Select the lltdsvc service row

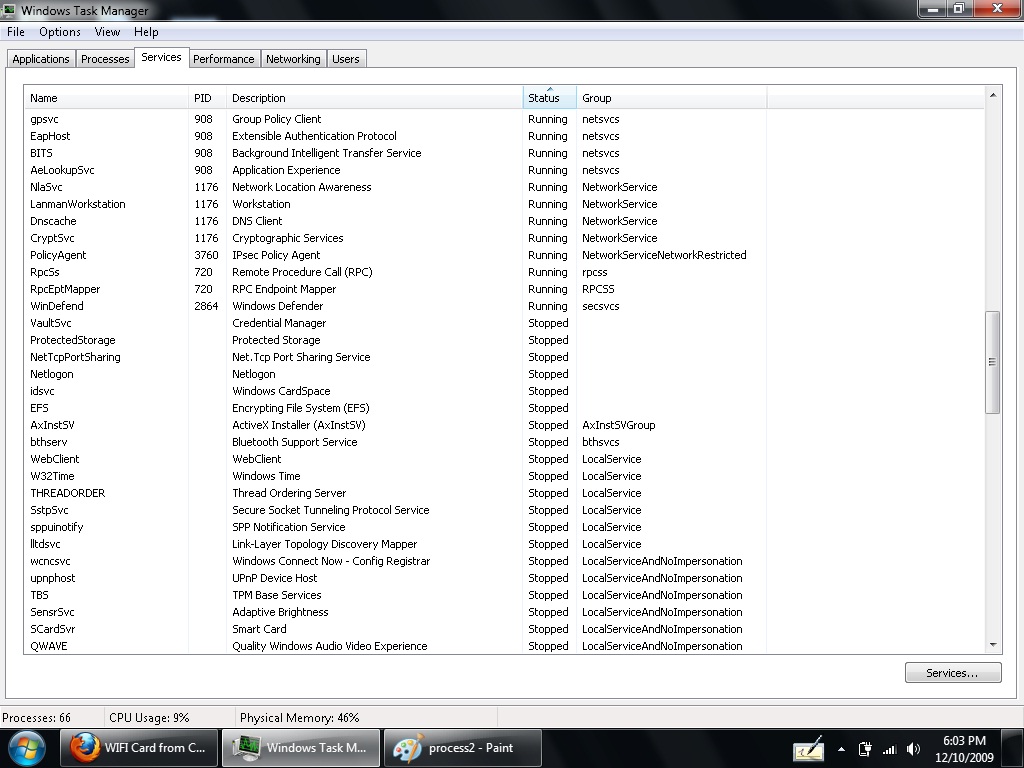(x=504, y=544)
